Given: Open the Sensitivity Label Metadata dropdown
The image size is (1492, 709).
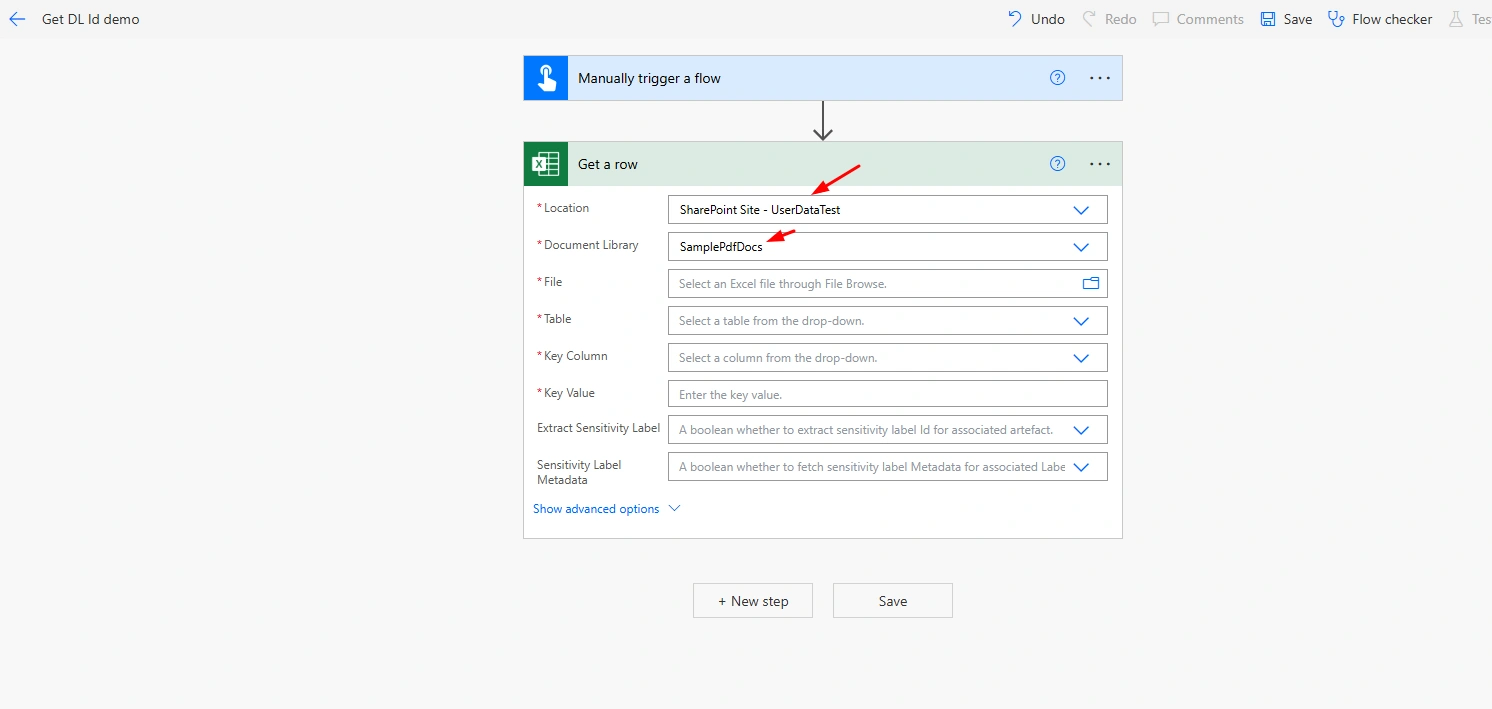Looking at the screenshot, I should pyautogui.click(x=1081, y=467).
